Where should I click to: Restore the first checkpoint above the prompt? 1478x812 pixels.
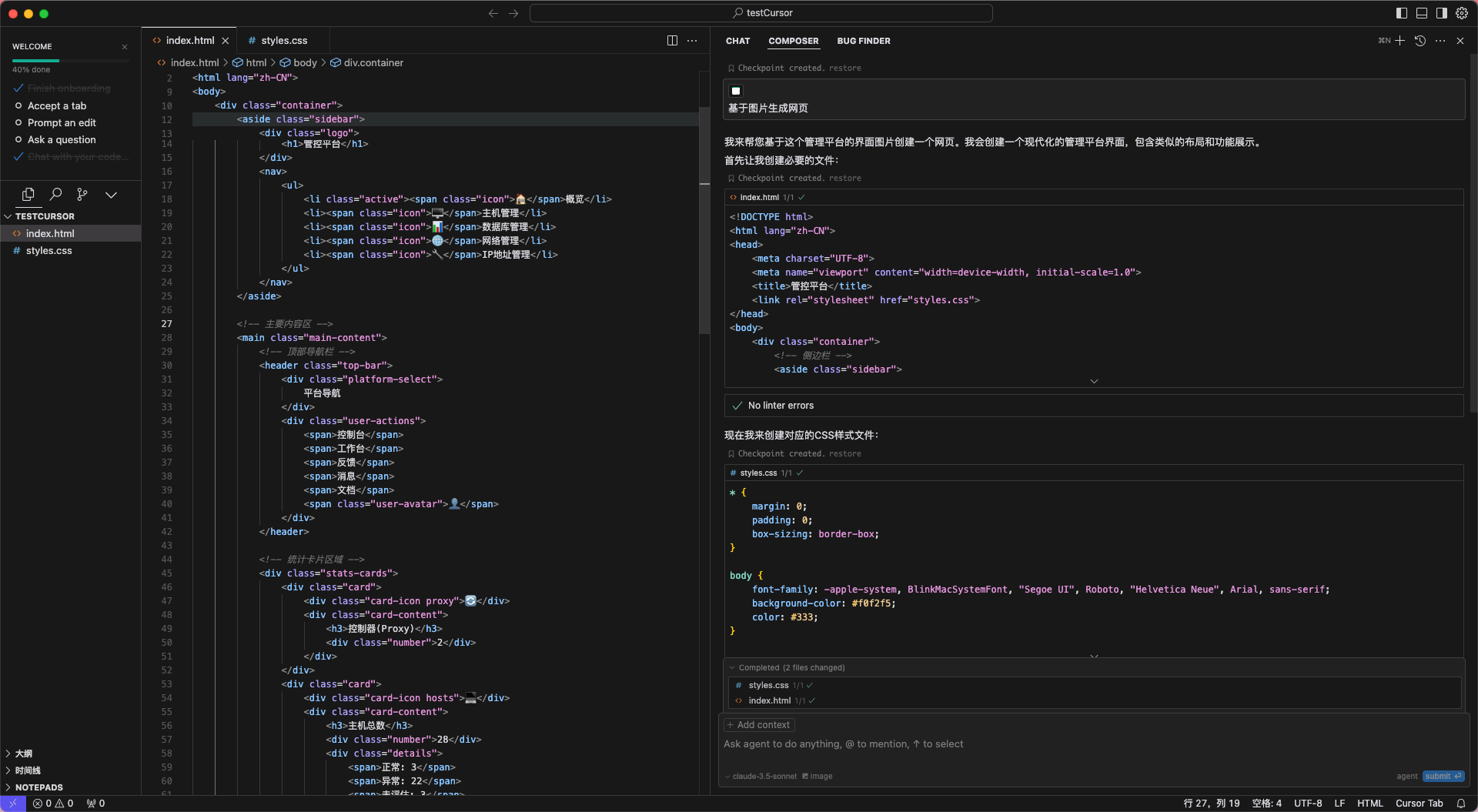click(844, 68)
